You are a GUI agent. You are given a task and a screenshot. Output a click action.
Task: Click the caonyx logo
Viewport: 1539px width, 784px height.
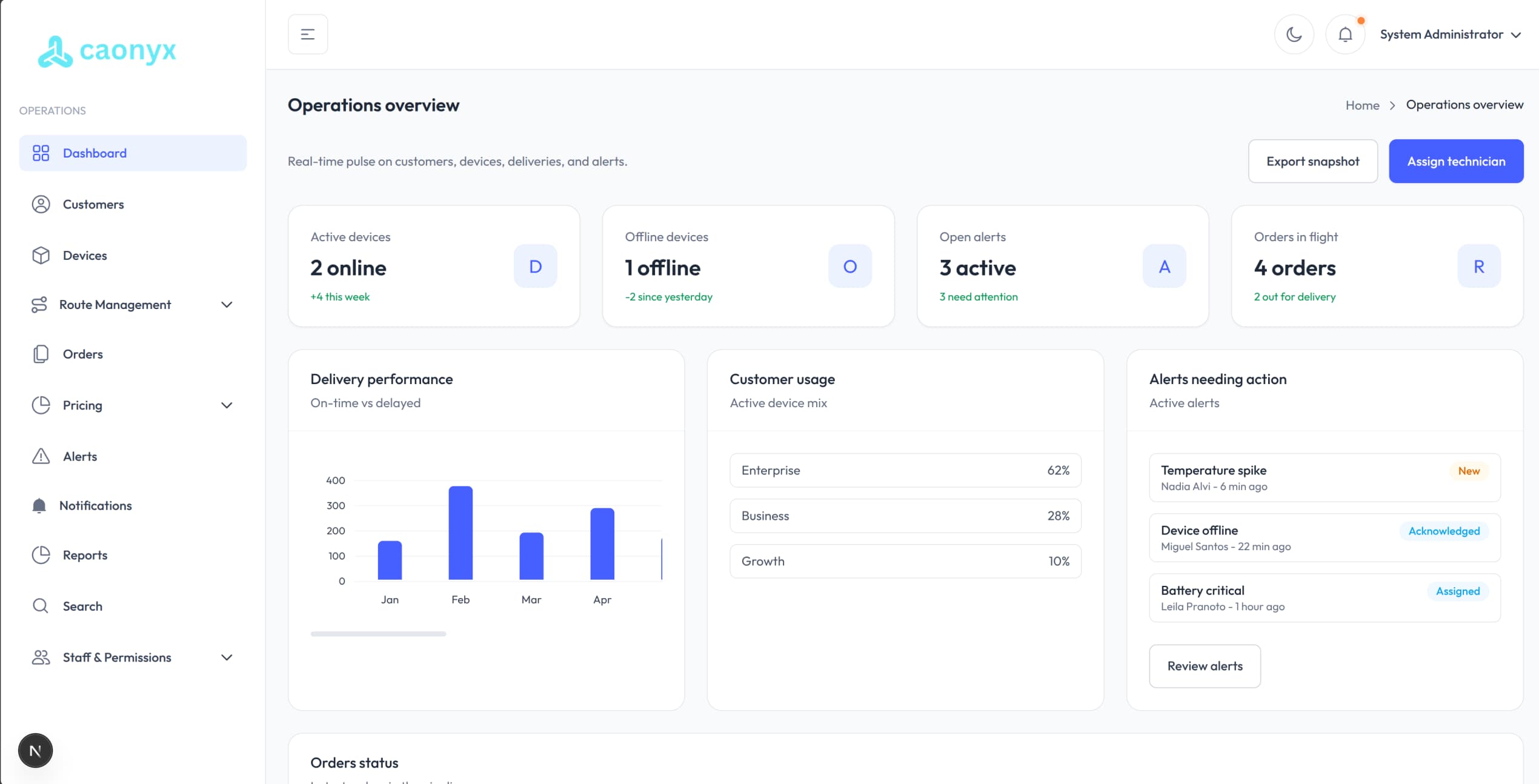[x=107, y=51]
